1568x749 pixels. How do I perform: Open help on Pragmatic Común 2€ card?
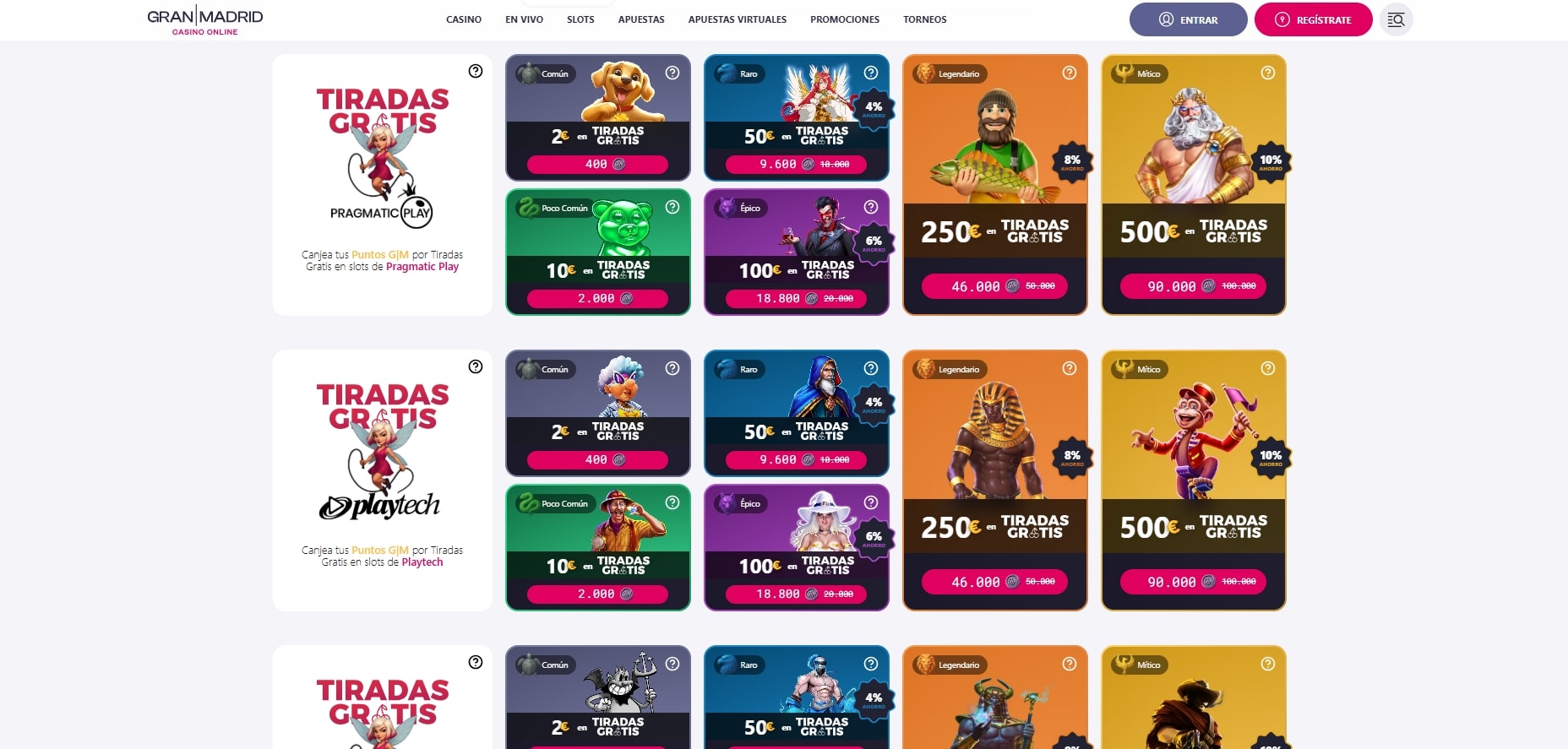[672, 73]
